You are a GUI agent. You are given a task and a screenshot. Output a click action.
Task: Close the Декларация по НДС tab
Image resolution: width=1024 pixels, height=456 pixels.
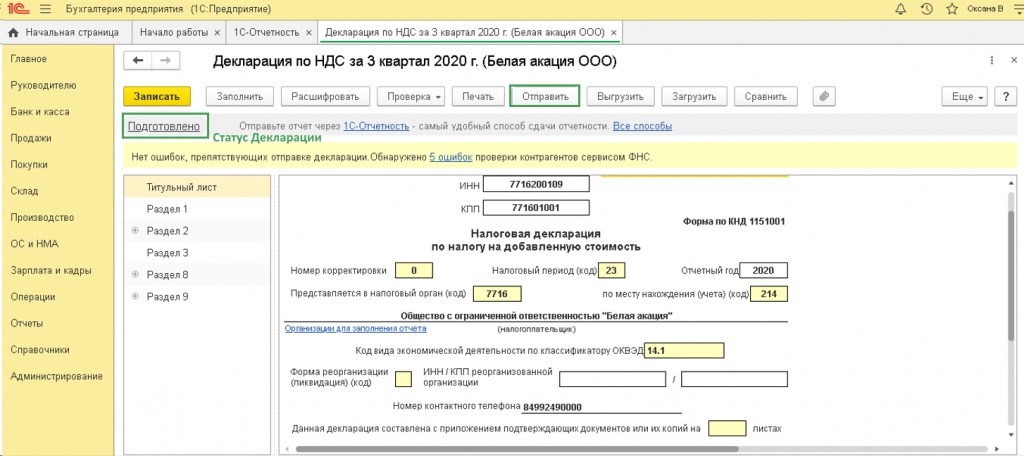pyautogui.click(x=614, y=32)
